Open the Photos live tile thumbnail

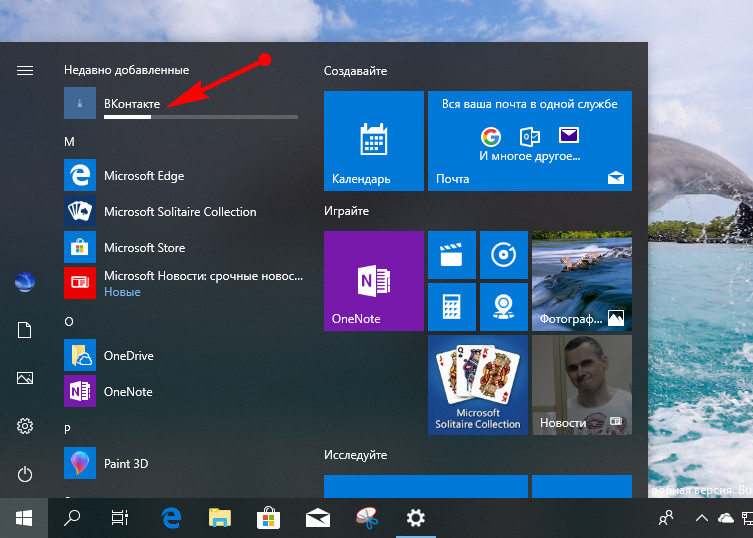pos(581,280)
